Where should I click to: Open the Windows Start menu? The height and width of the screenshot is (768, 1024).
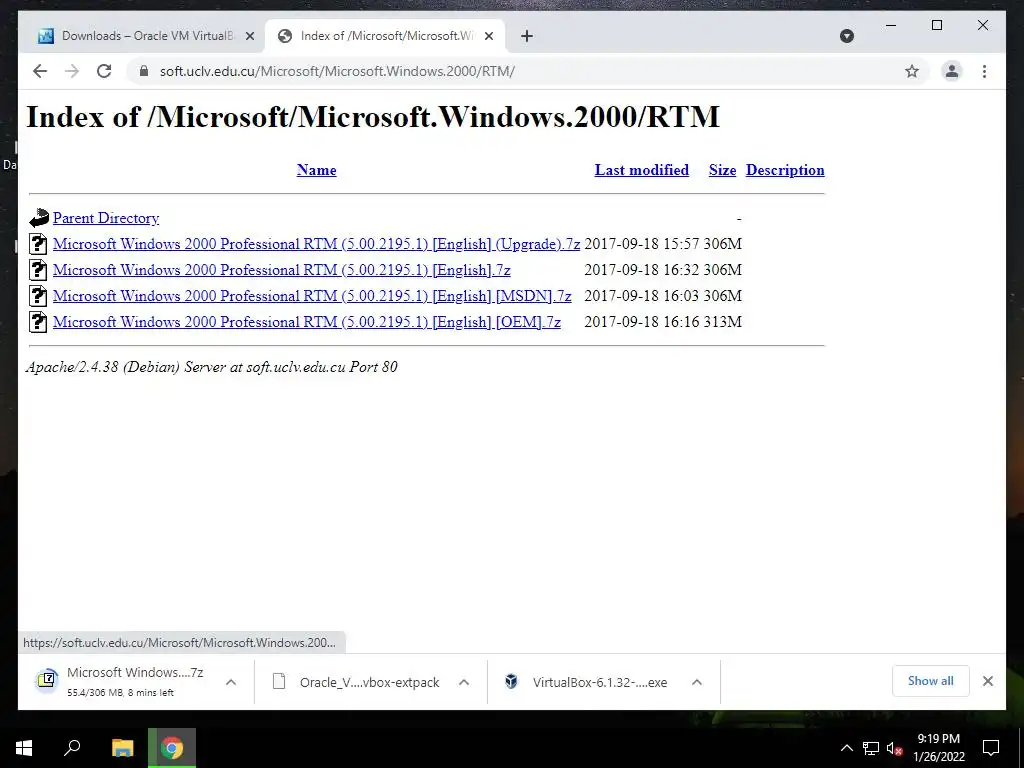(24, 748)
